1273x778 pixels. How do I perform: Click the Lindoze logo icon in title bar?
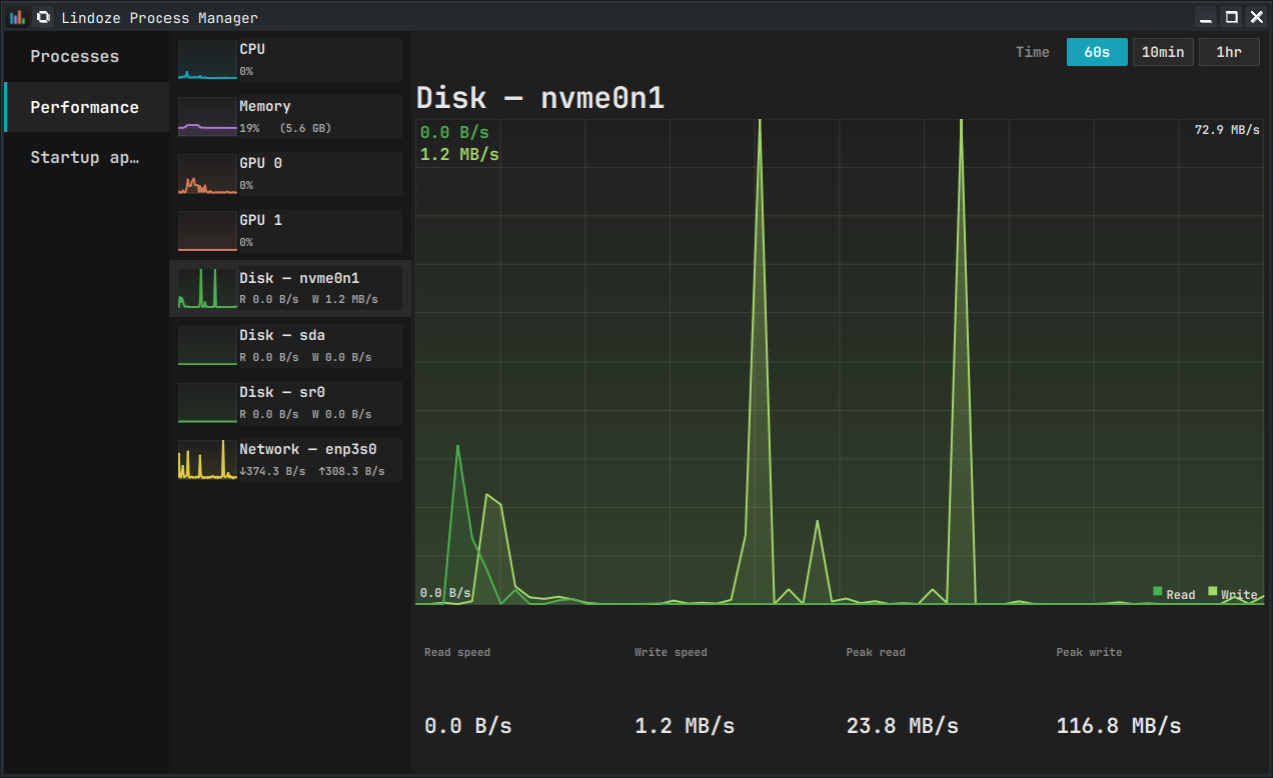coord(43,17)
